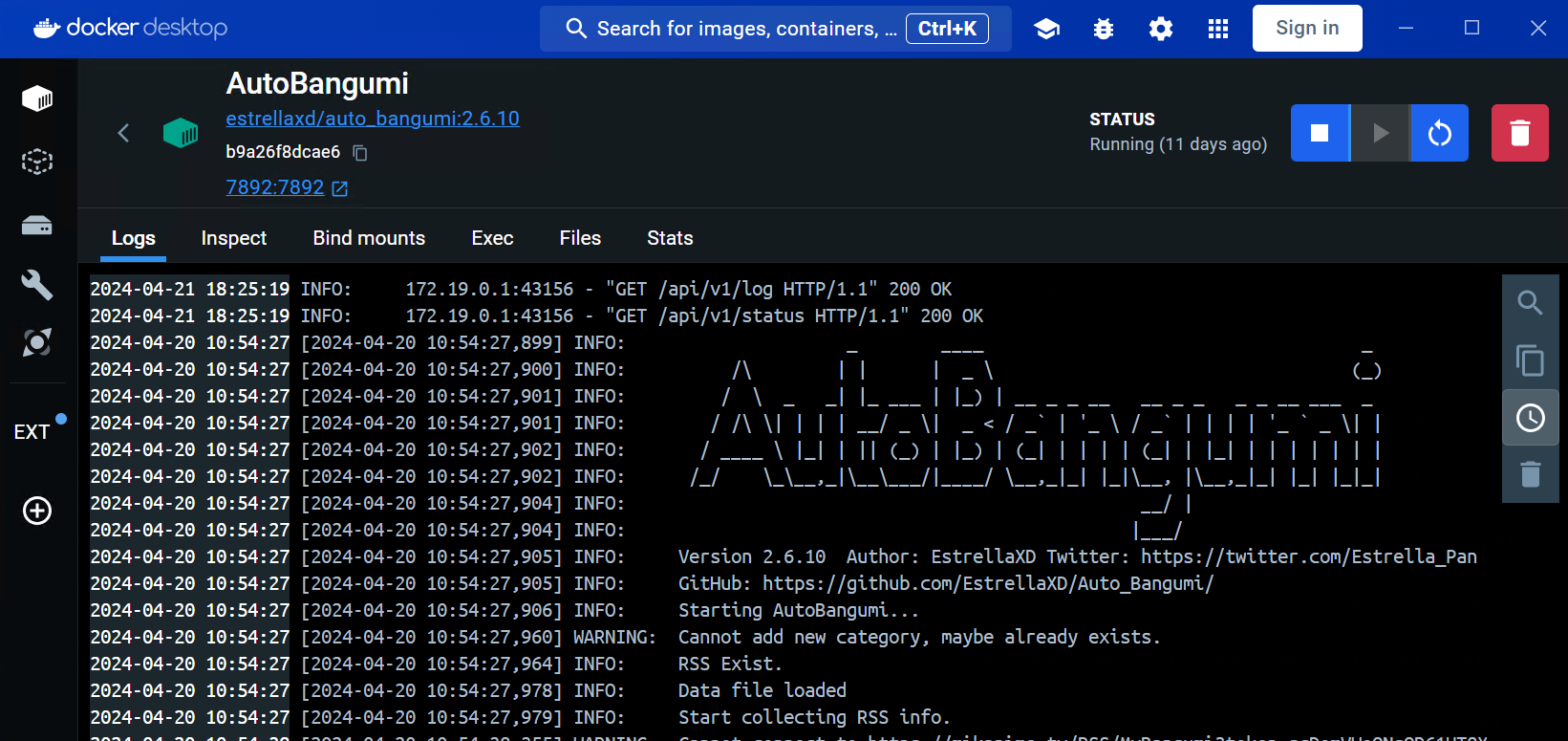Open the apps grid menu
This screenshot has width=1568, height=741.
(1218, 29)
